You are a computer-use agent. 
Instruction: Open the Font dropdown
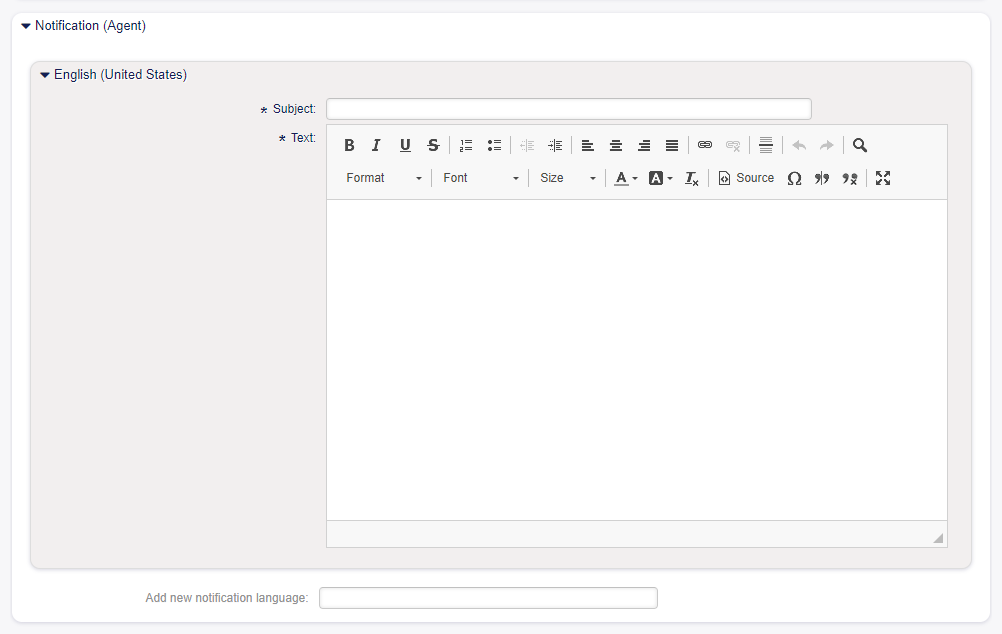(481, 178)
